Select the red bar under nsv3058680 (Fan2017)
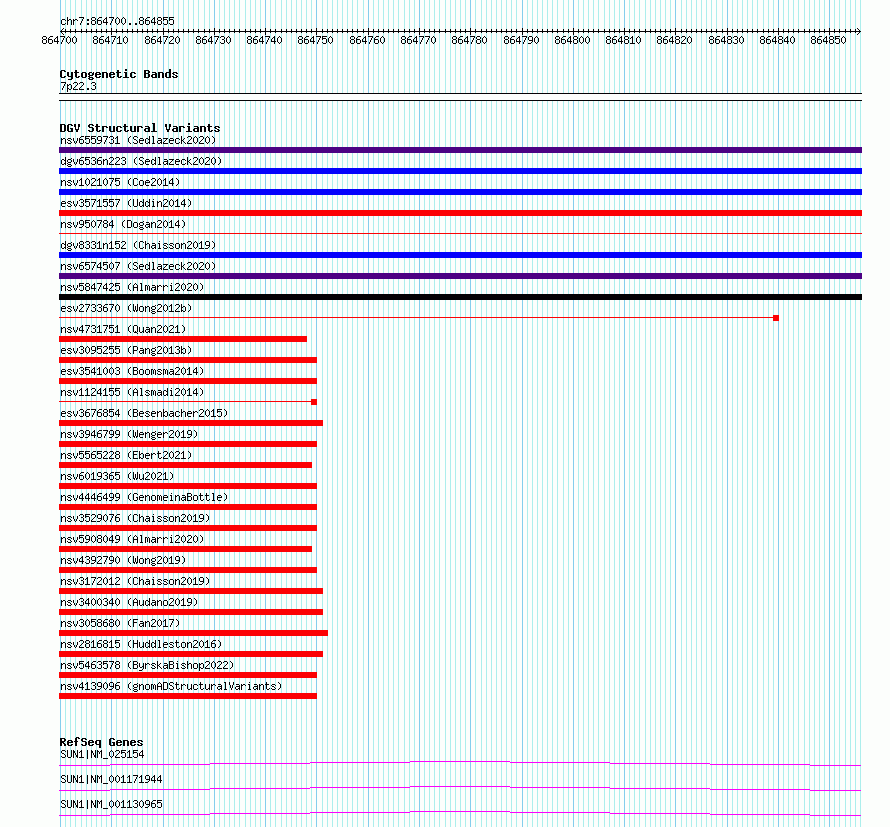The image size is (890, 827). coord(194,633)
